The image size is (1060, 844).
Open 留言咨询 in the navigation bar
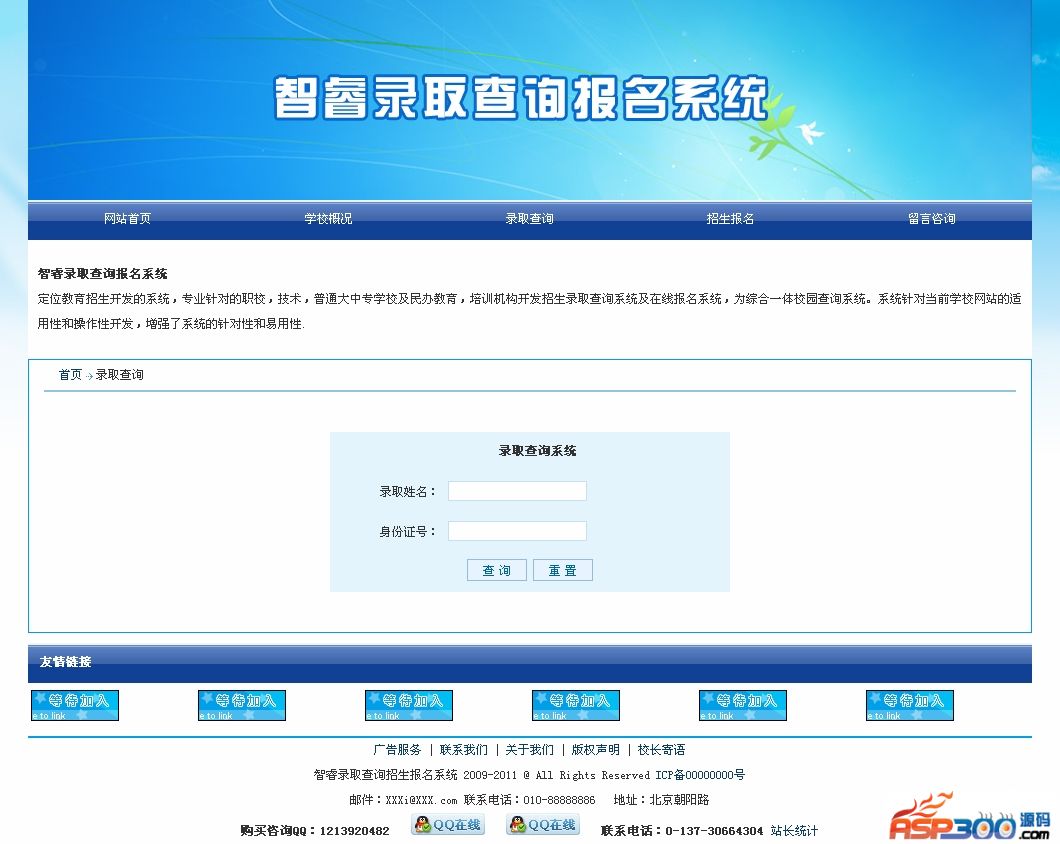coord(932,218)
